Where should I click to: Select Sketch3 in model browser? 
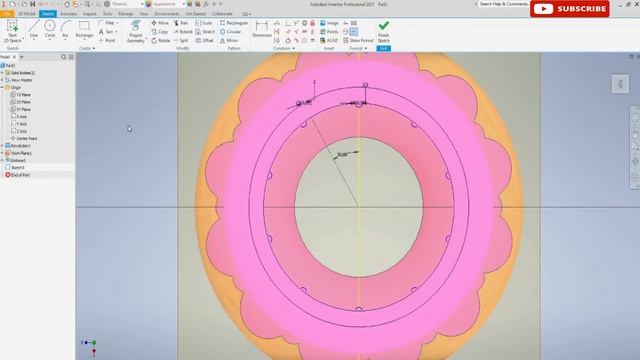pyautogui.click(x=15, y=167)
